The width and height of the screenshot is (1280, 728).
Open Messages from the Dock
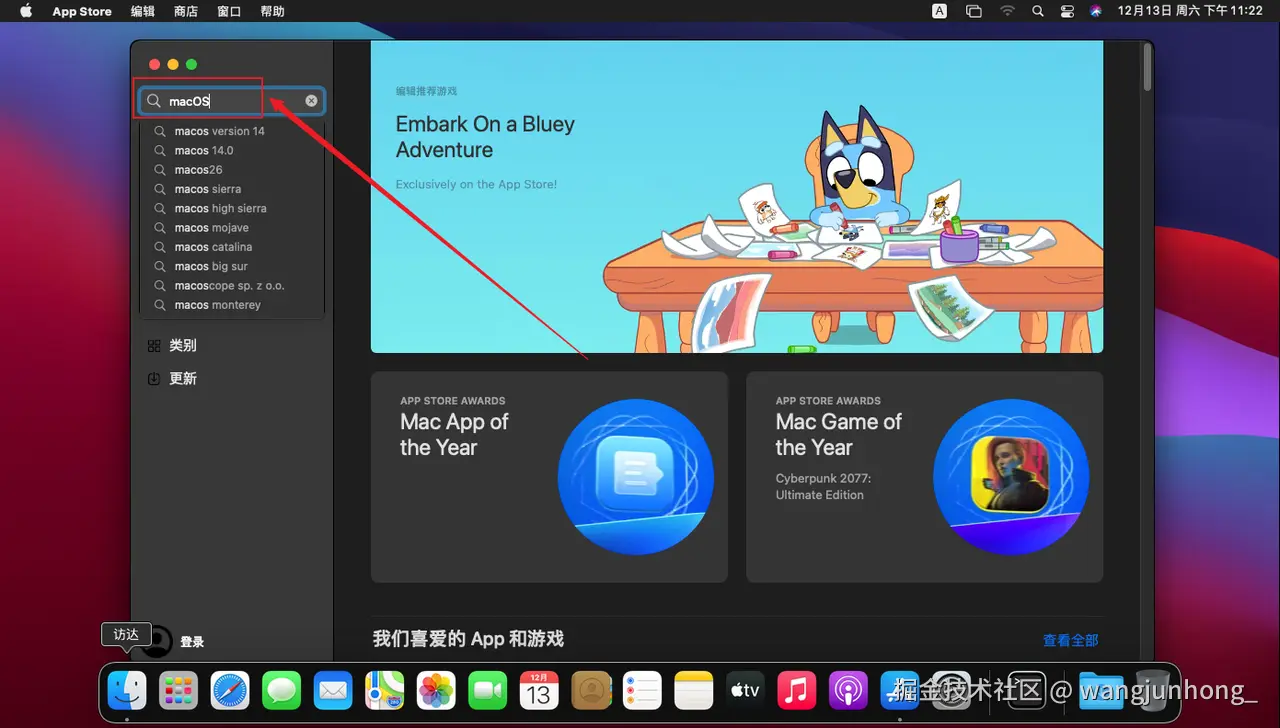click(282, 690)
